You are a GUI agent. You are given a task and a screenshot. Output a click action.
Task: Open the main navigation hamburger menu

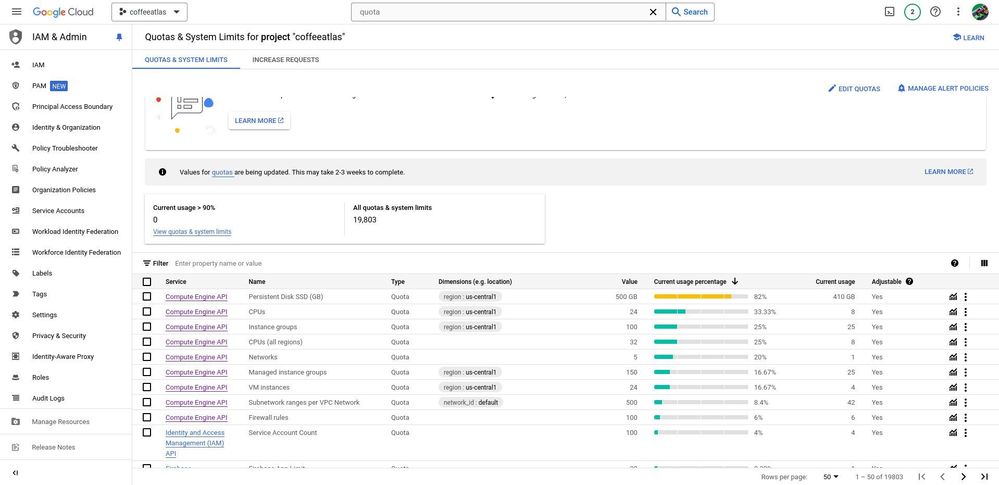pos(17,11)
